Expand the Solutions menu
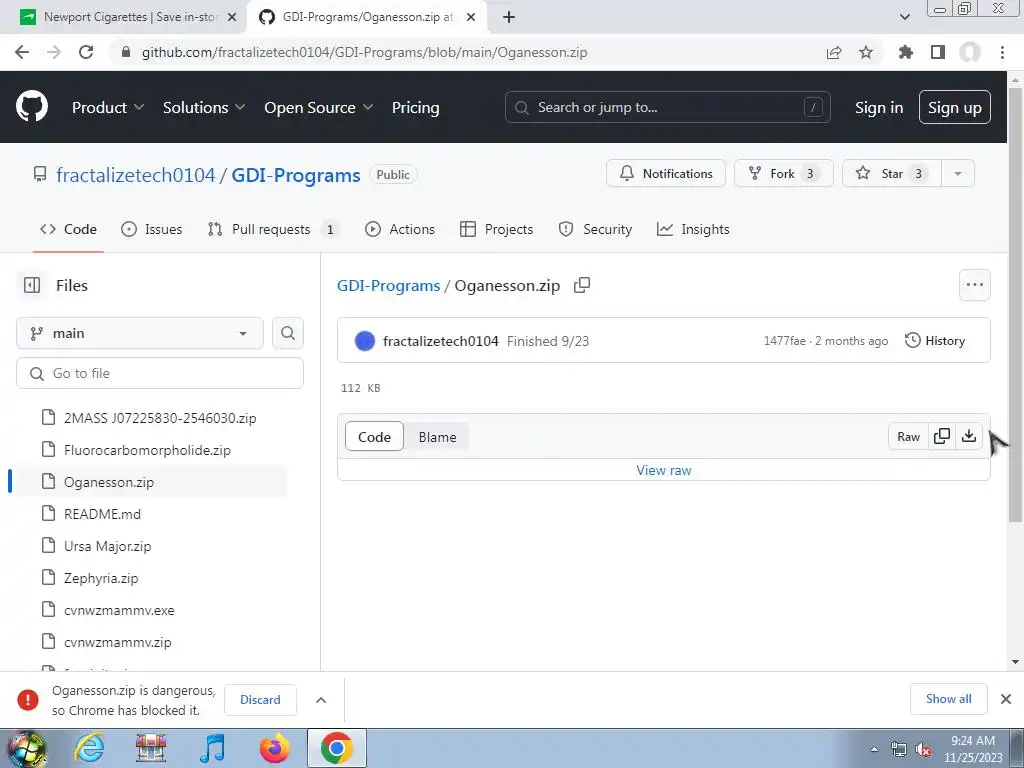The width and height of the screenshot is (1024, 768). click(204, 107)
